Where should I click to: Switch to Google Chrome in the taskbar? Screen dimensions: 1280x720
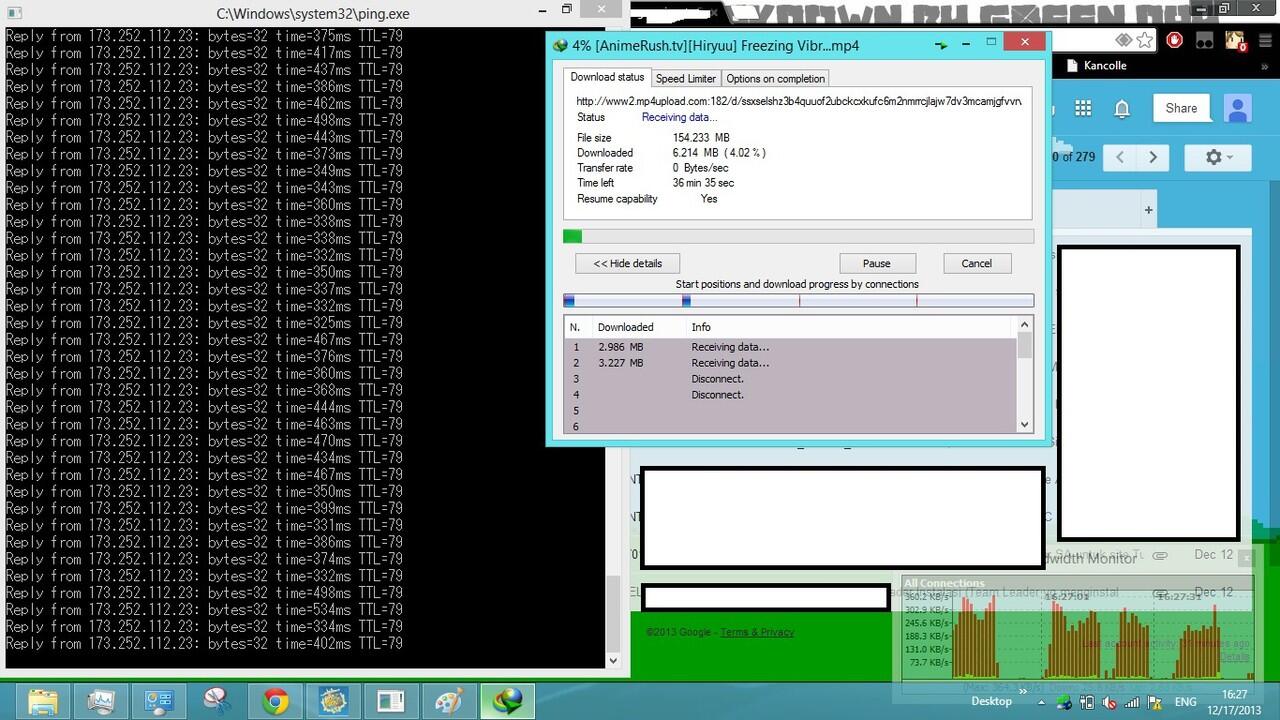(x=276, y=702)
